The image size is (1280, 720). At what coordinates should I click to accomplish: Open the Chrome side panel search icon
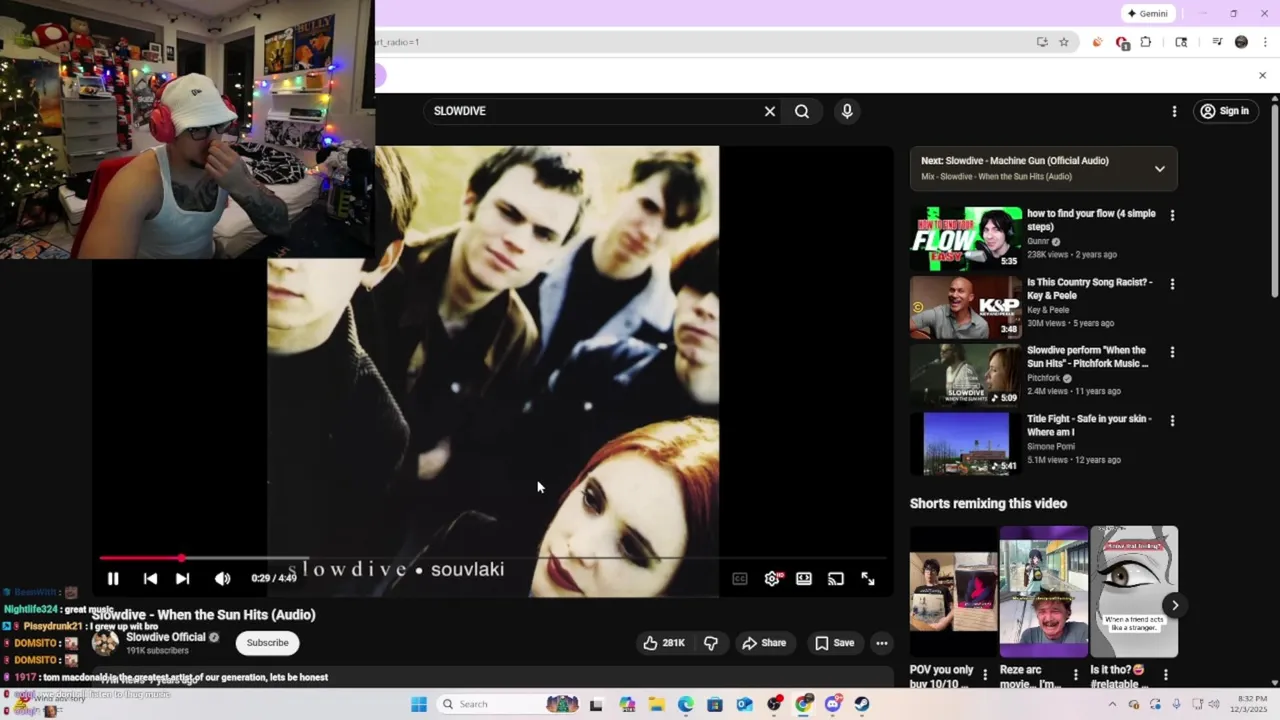tap(1181, 42)
